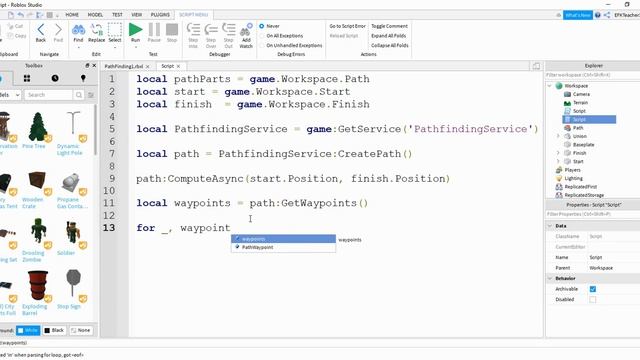Open the Toolbox creations lightbulb tab icon

[x=83, y=78]
